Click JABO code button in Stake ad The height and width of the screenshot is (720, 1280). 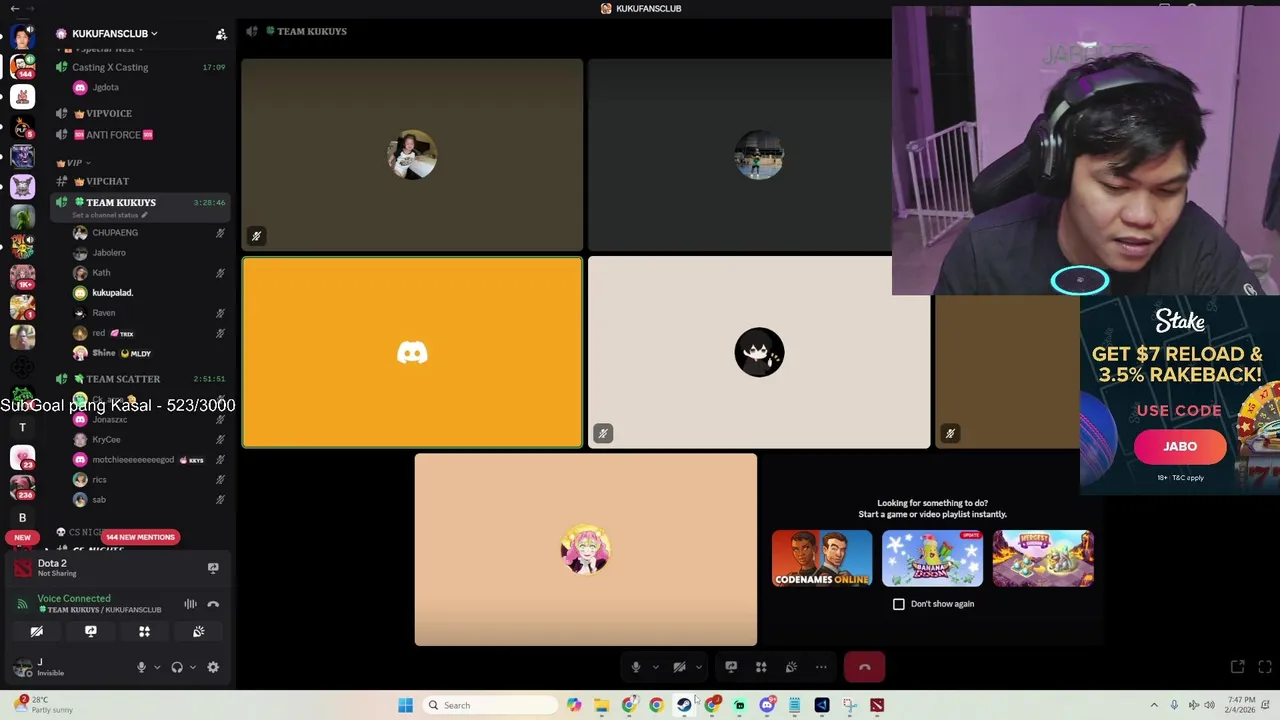[1180, 446]
